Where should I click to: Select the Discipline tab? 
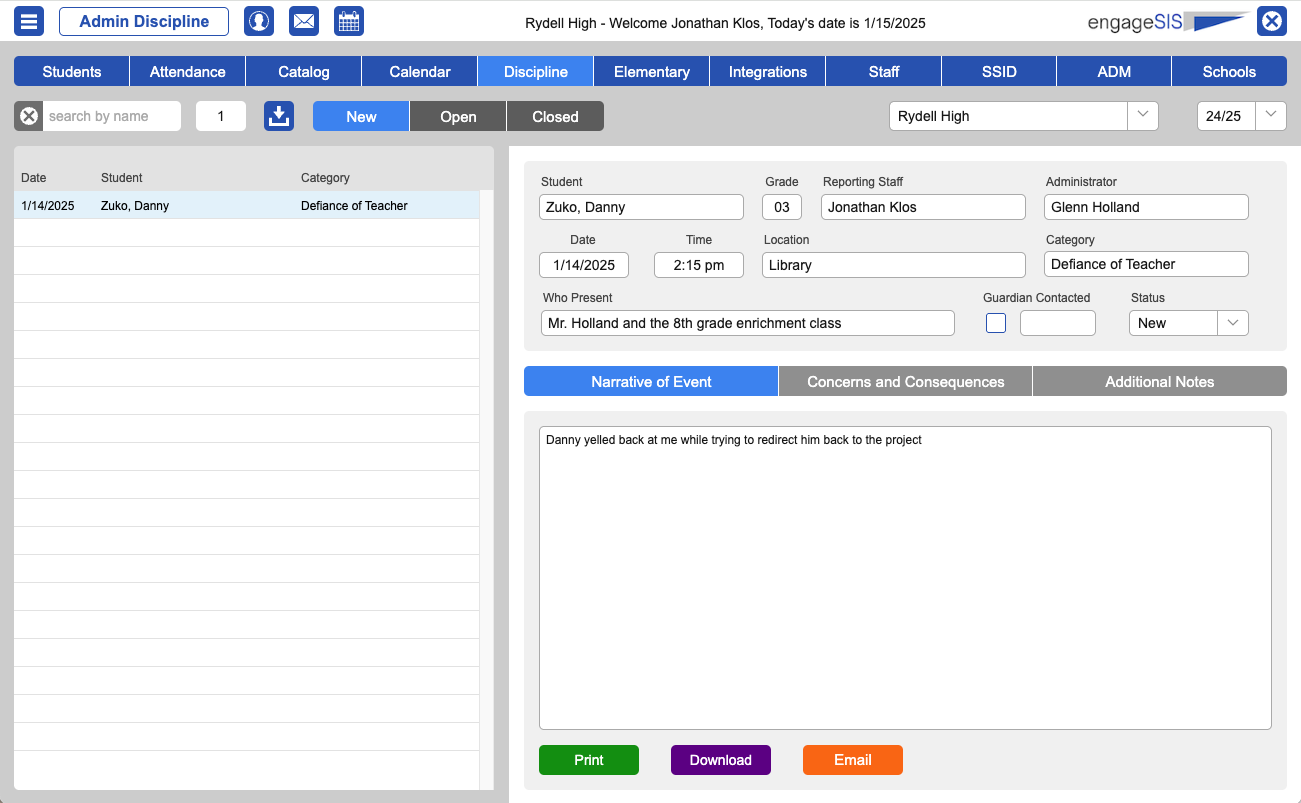(536, 72)
